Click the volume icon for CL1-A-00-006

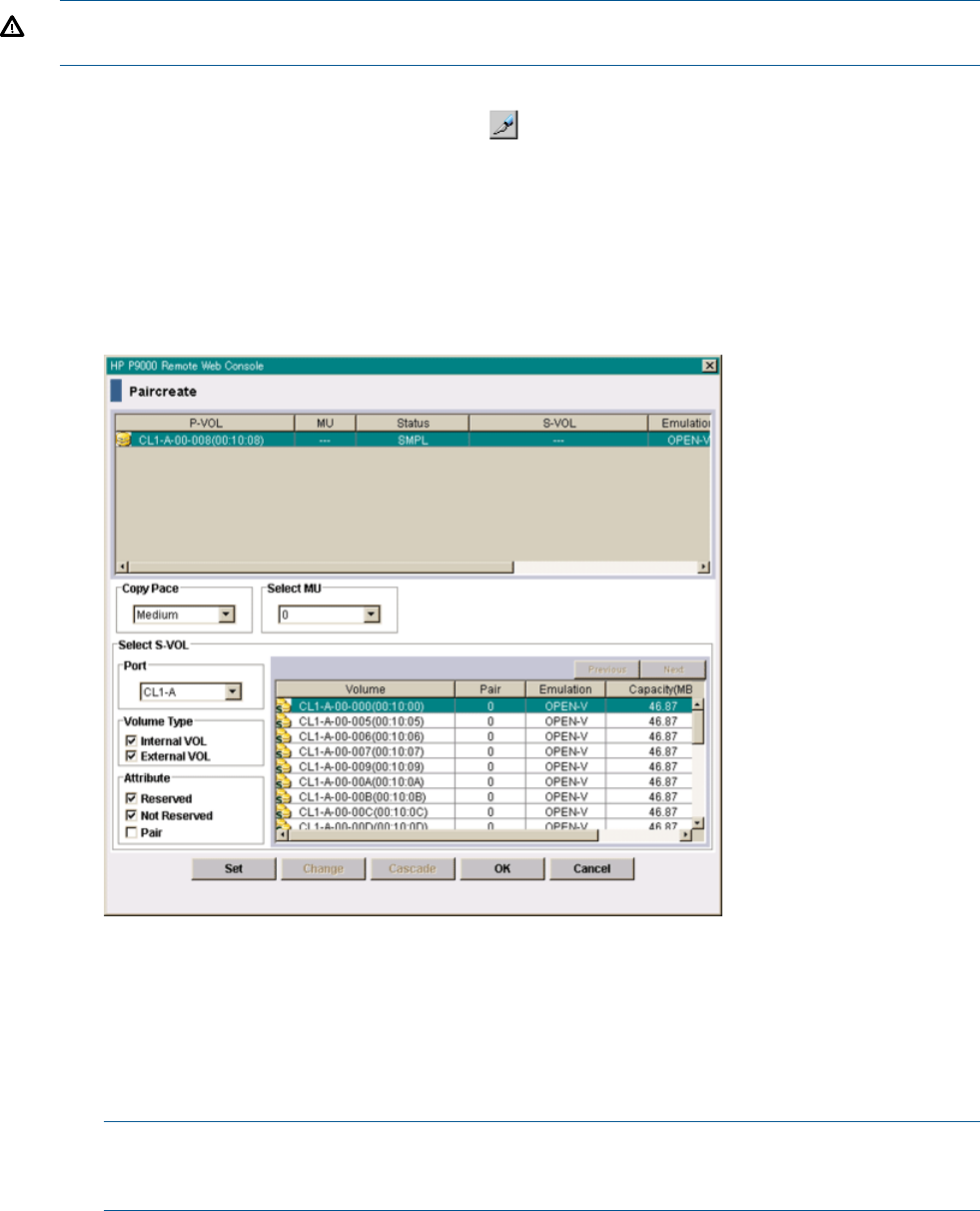pyautogui.click(x=283, y=736)
